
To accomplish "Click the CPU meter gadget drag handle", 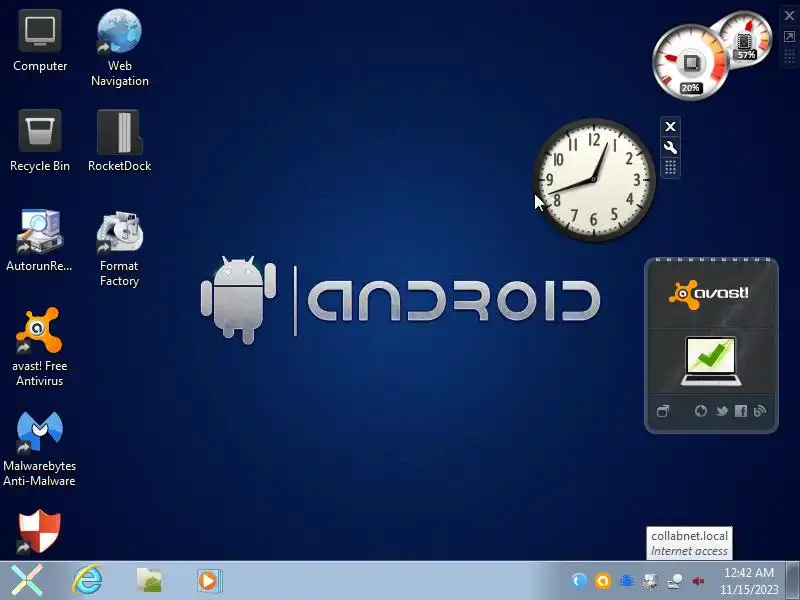I will click(x=789, y=56).
